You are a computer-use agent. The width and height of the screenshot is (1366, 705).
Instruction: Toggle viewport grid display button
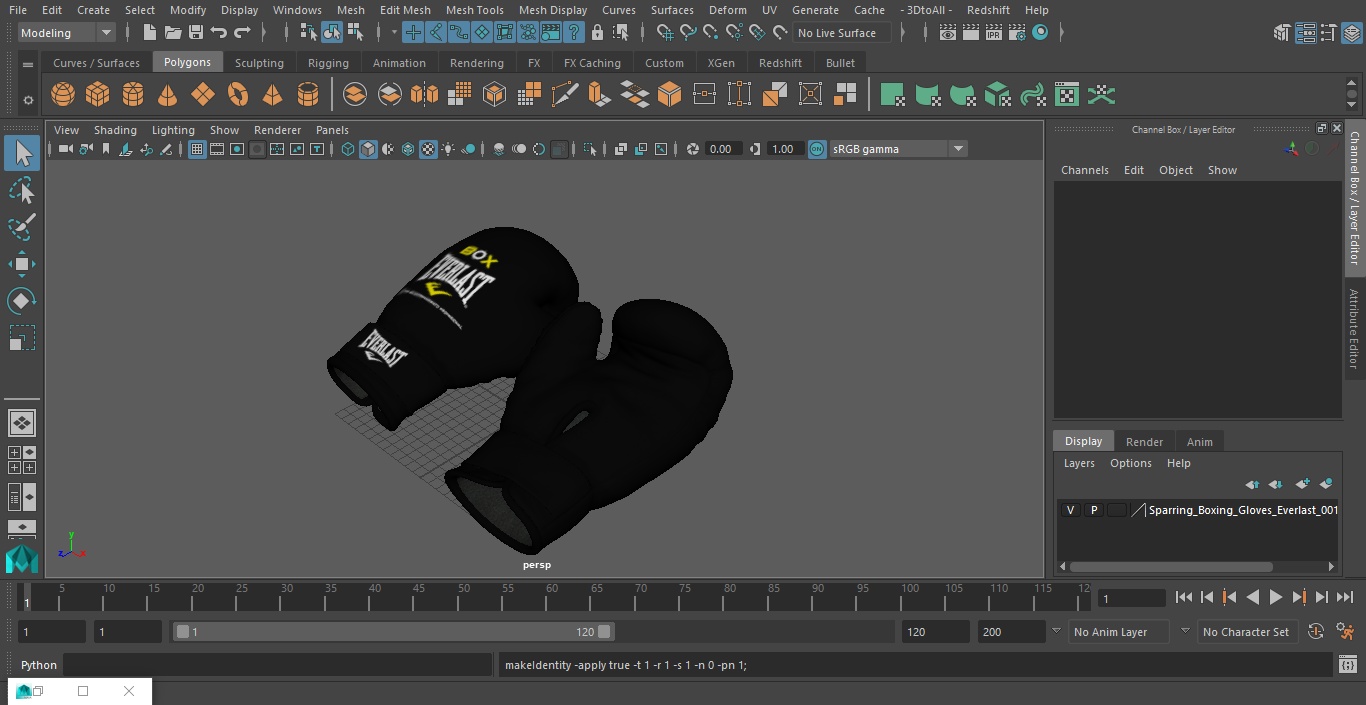197,149
